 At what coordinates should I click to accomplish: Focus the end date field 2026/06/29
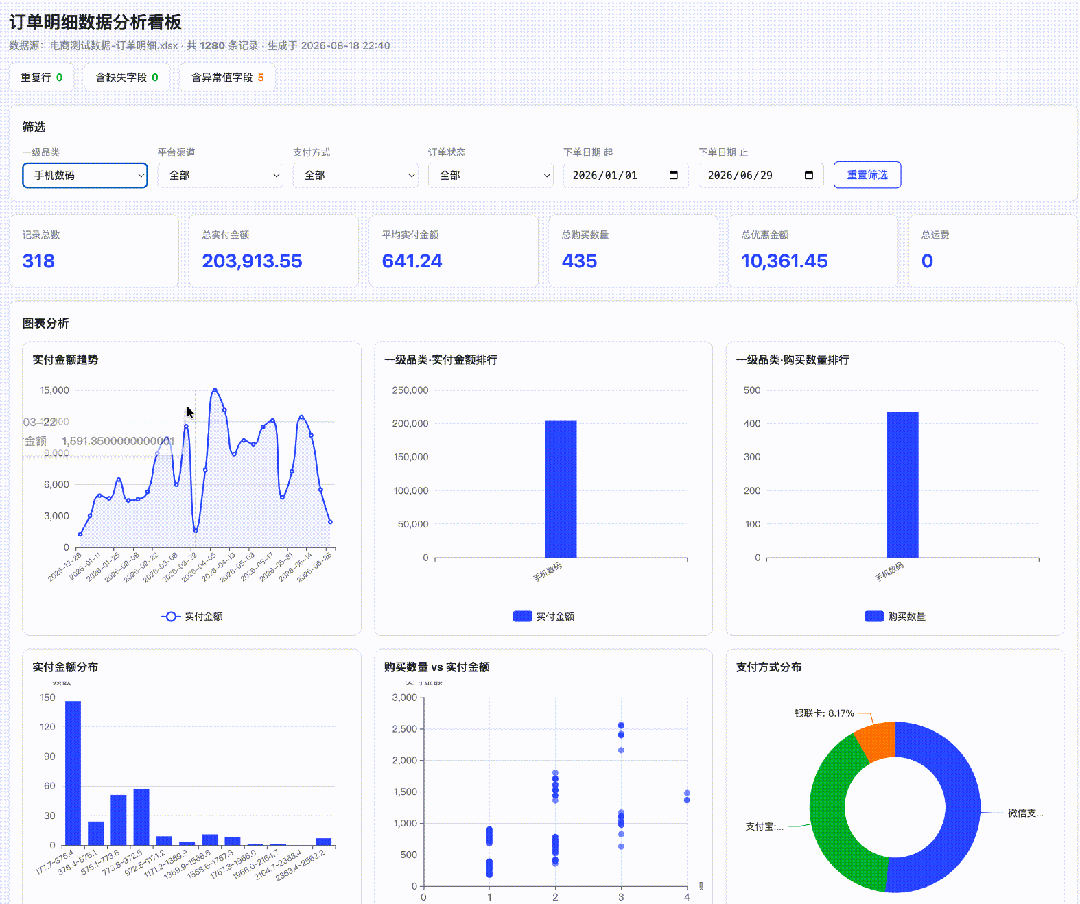[760, 175]
